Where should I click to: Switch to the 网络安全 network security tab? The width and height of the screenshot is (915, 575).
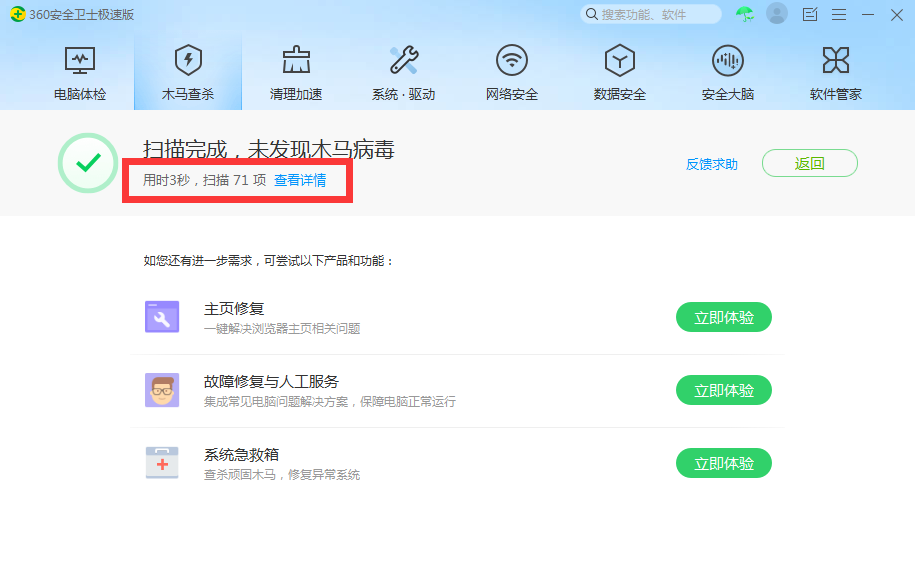tap(512, 74)
